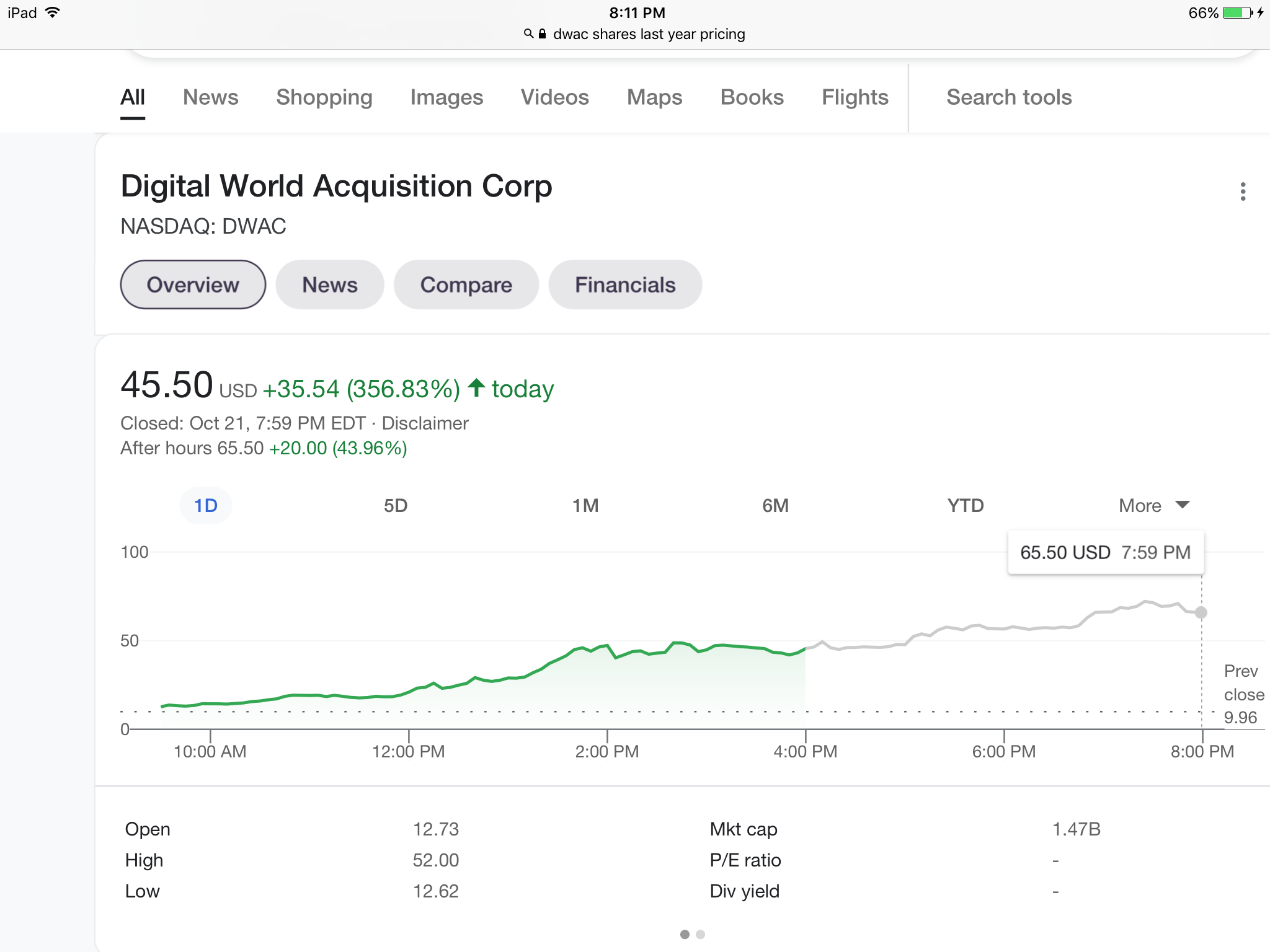Click the 4:00 PM axis label
This screenshot has width=1270, height=952.
click(x=806, y=752)
